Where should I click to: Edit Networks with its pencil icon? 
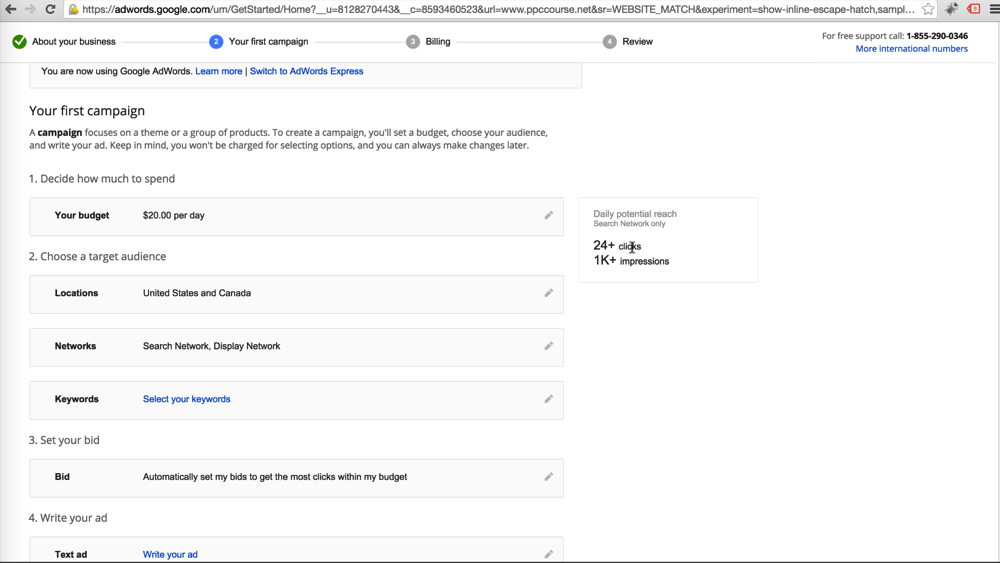point(548,346)
